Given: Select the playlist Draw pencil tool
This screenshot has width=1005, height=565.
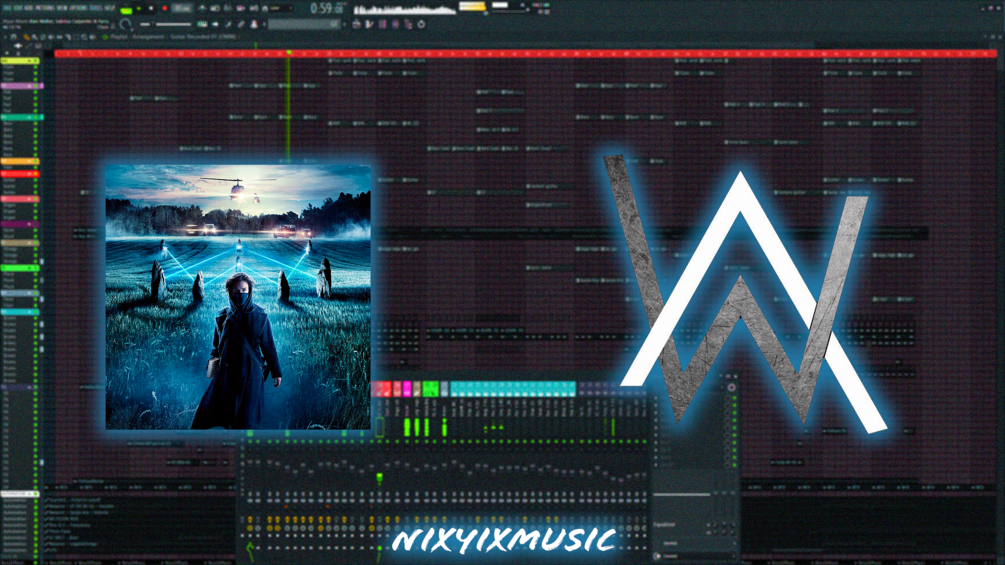Looking at the screenshot, I should coord(26,37).
